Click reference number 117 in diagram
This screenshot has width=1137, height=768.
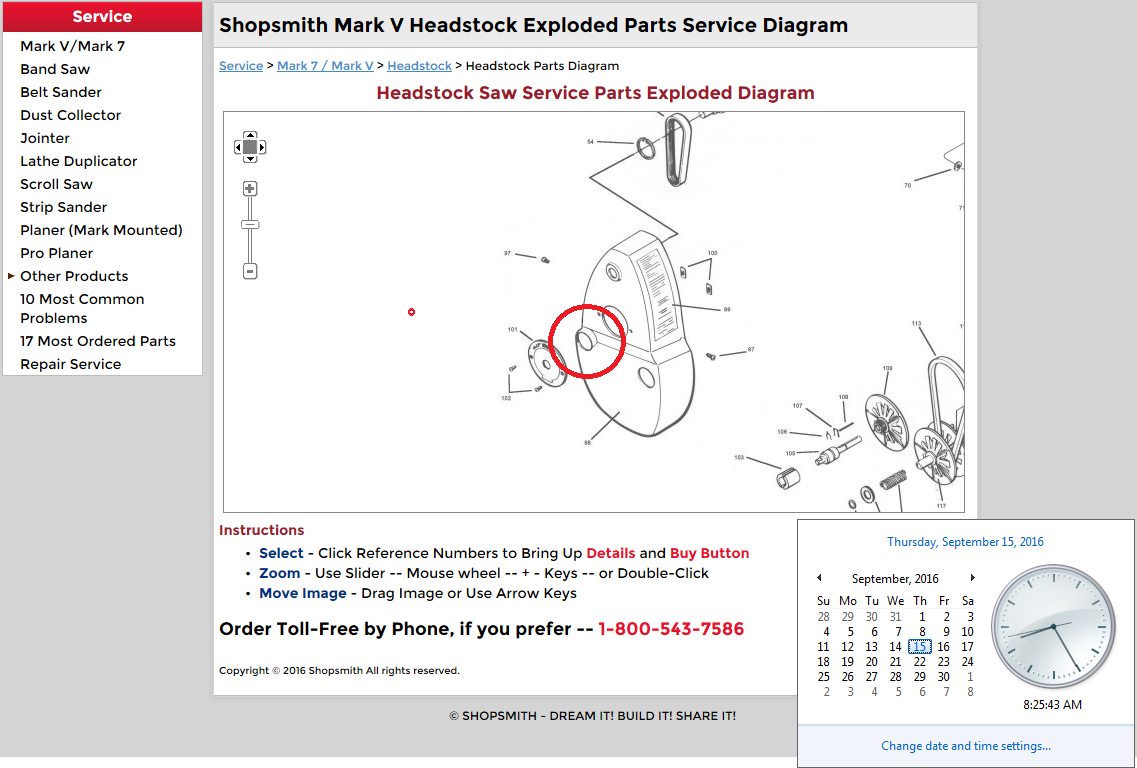tap(941, 505)
